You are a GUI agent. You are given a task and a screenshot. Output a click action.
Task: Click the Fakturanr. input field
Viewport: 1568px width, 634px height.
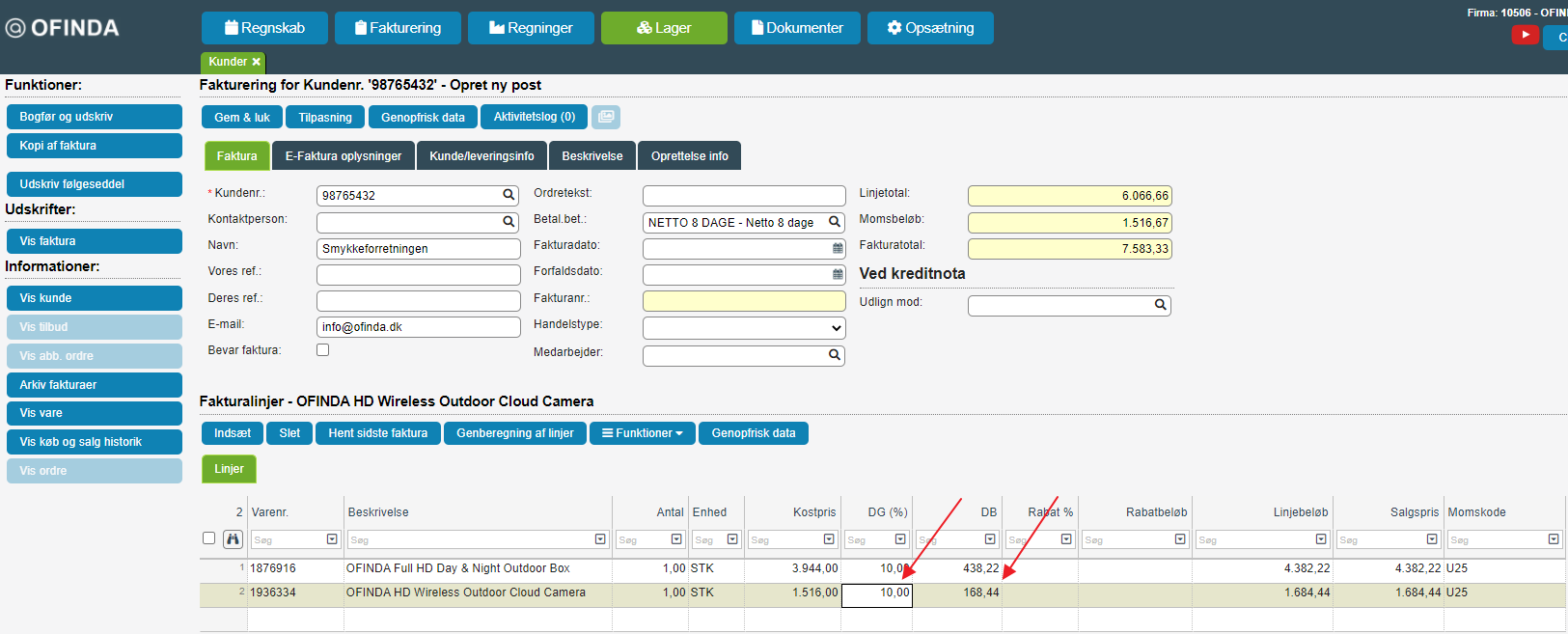(x=744, y=301)
